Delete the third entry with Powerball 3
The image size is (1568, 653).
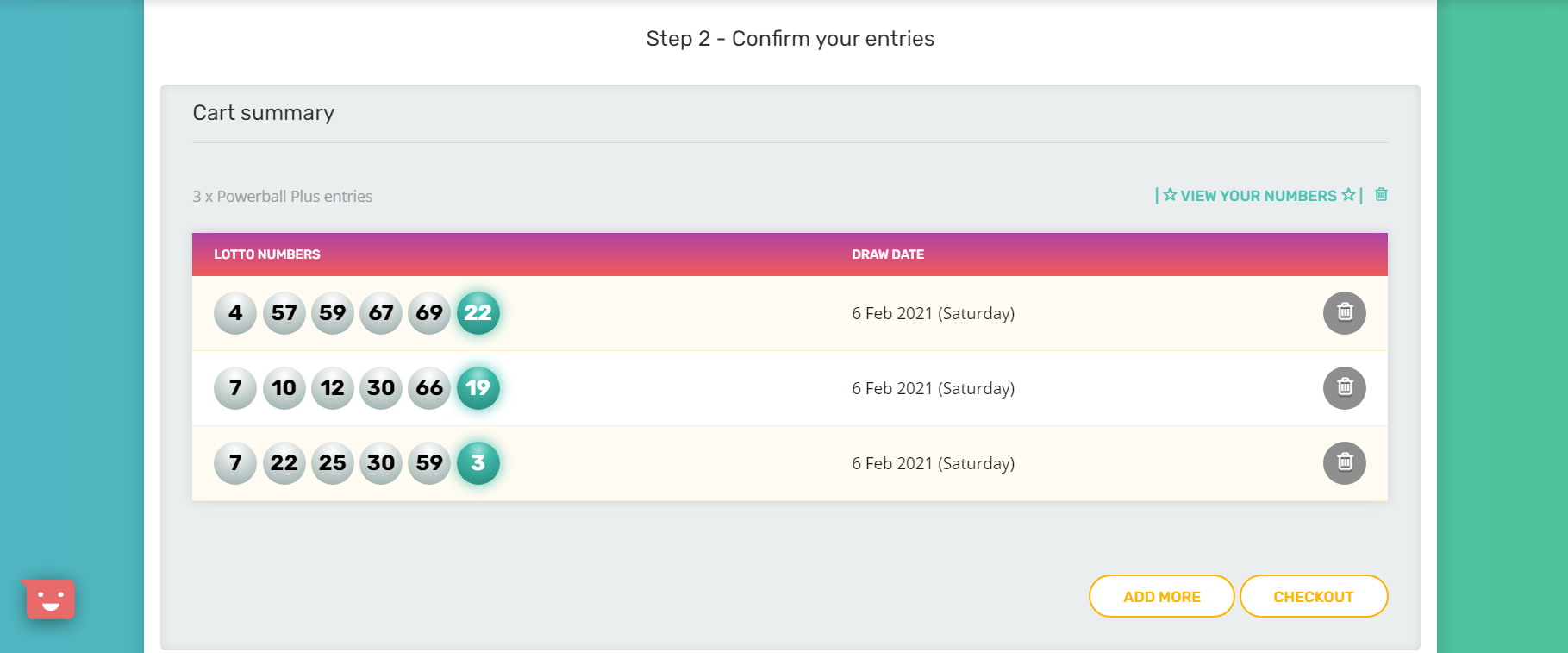pos(1344,462)
